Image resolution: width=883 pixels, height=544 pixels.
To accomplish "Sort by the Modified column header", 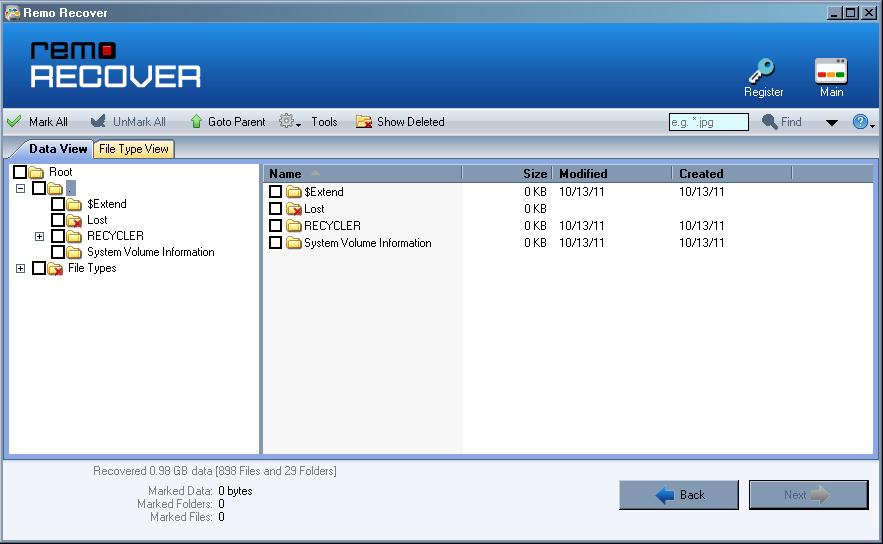I will 613,173.
